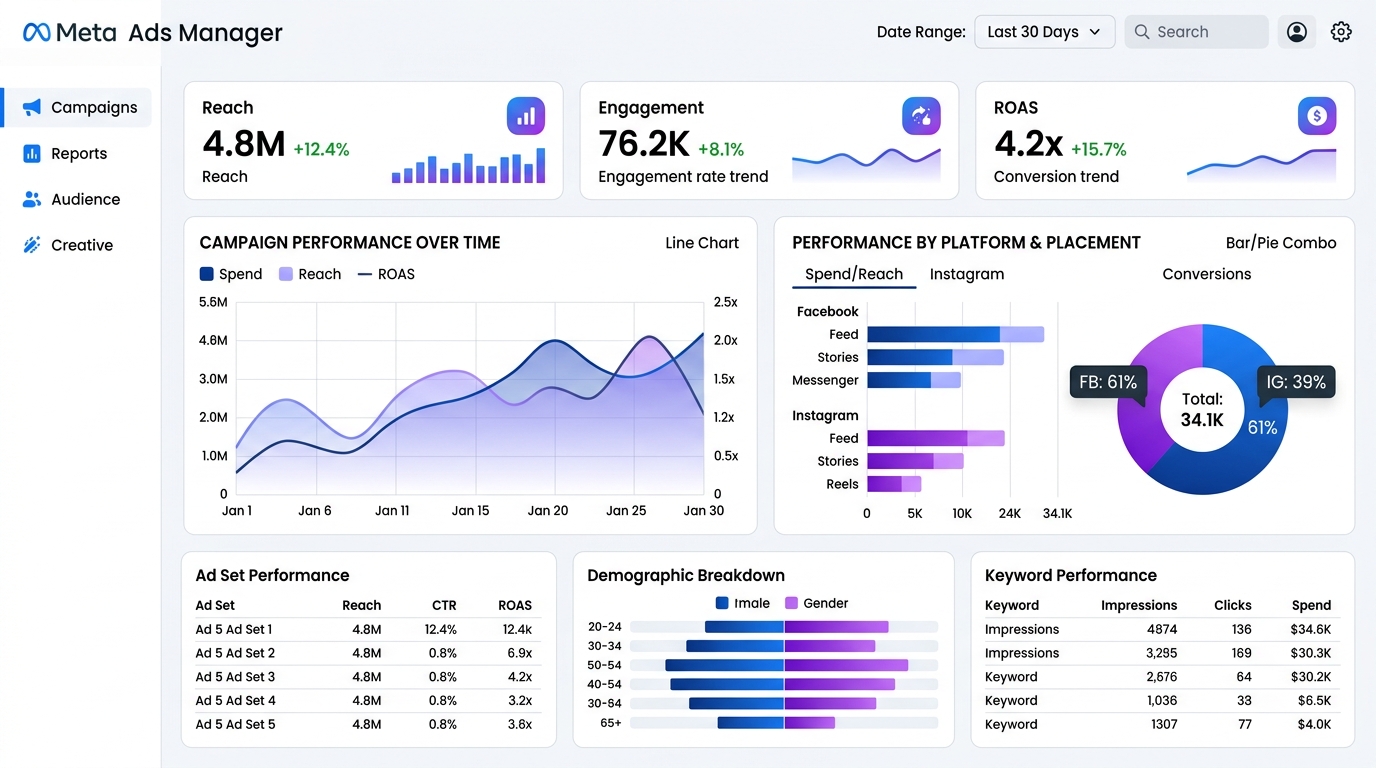
Task: Click the Creative wand icon
Action: [32, 245]
